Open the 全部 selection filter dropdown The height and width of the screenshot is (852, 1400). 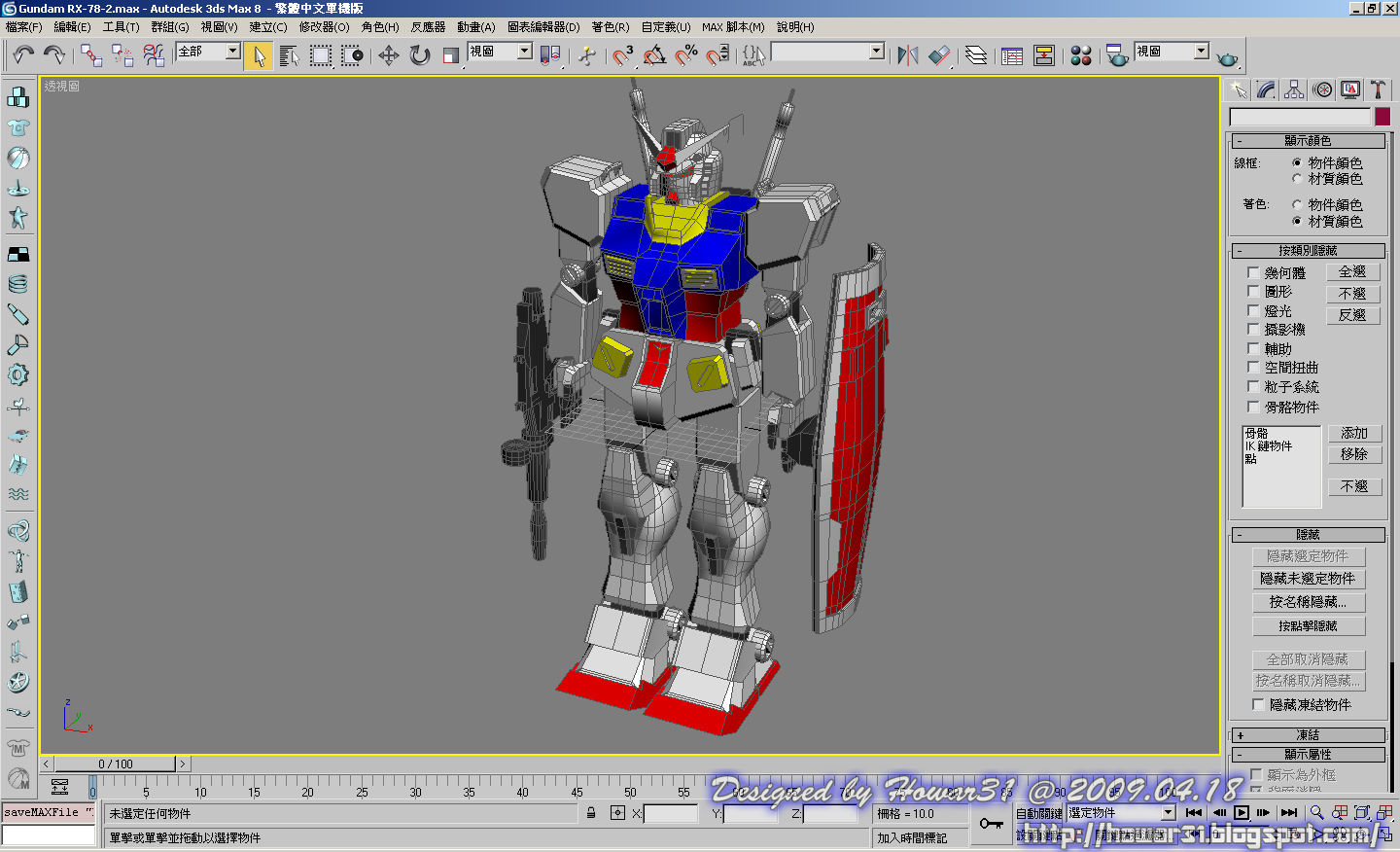coord(233,52)
